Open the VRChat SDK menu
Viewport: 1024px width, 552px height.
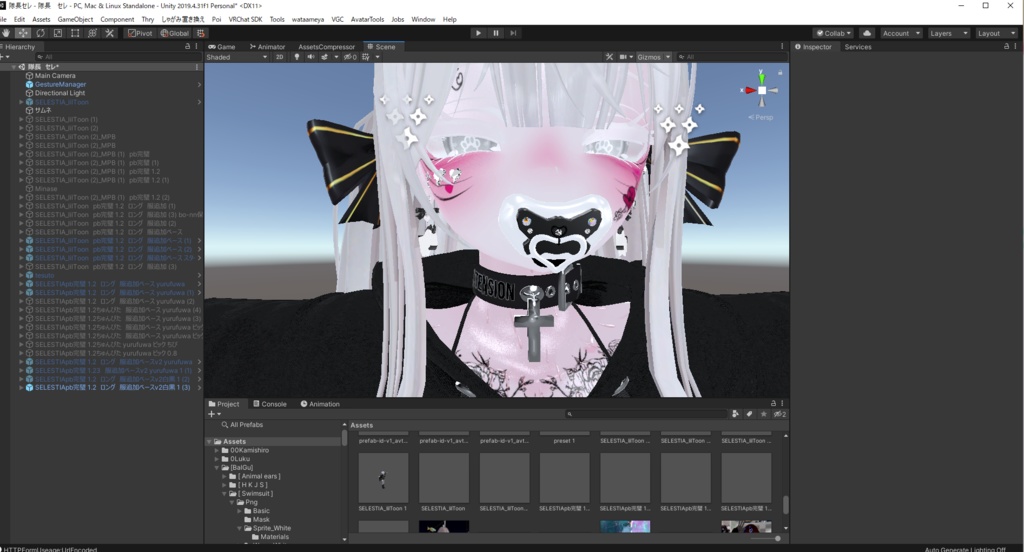[x=246, y=19]
